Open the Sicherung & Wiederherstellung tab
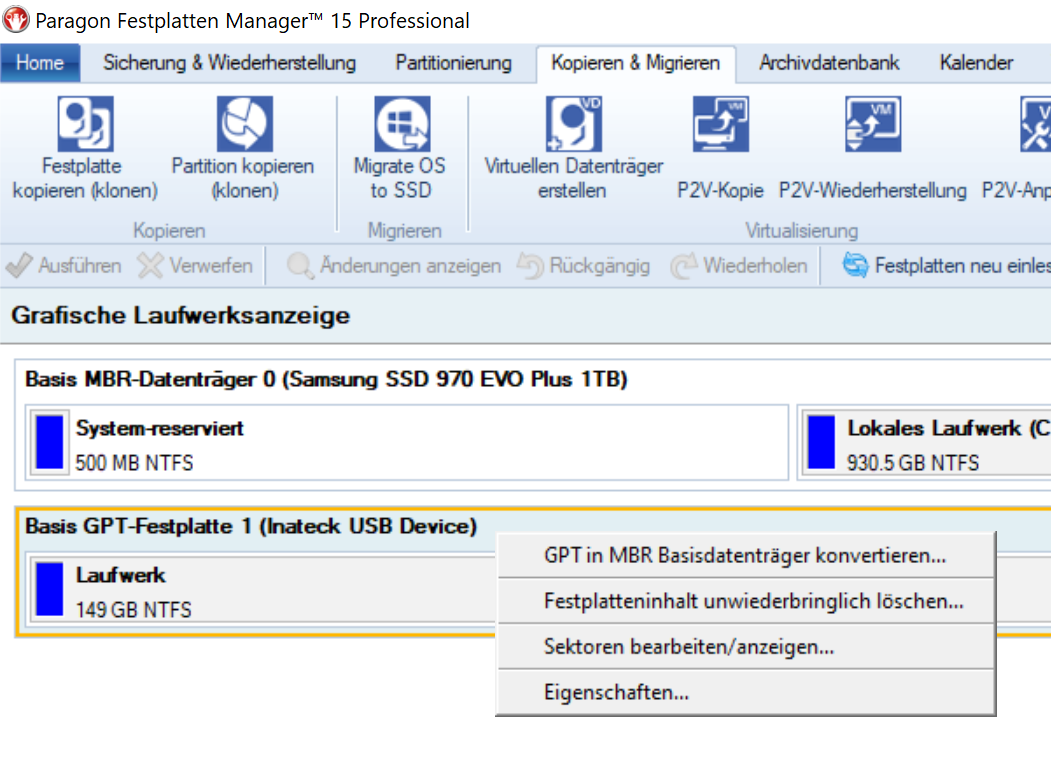Image resolution: width=1051 pixels, height=782 pixels. click(229, 63)
